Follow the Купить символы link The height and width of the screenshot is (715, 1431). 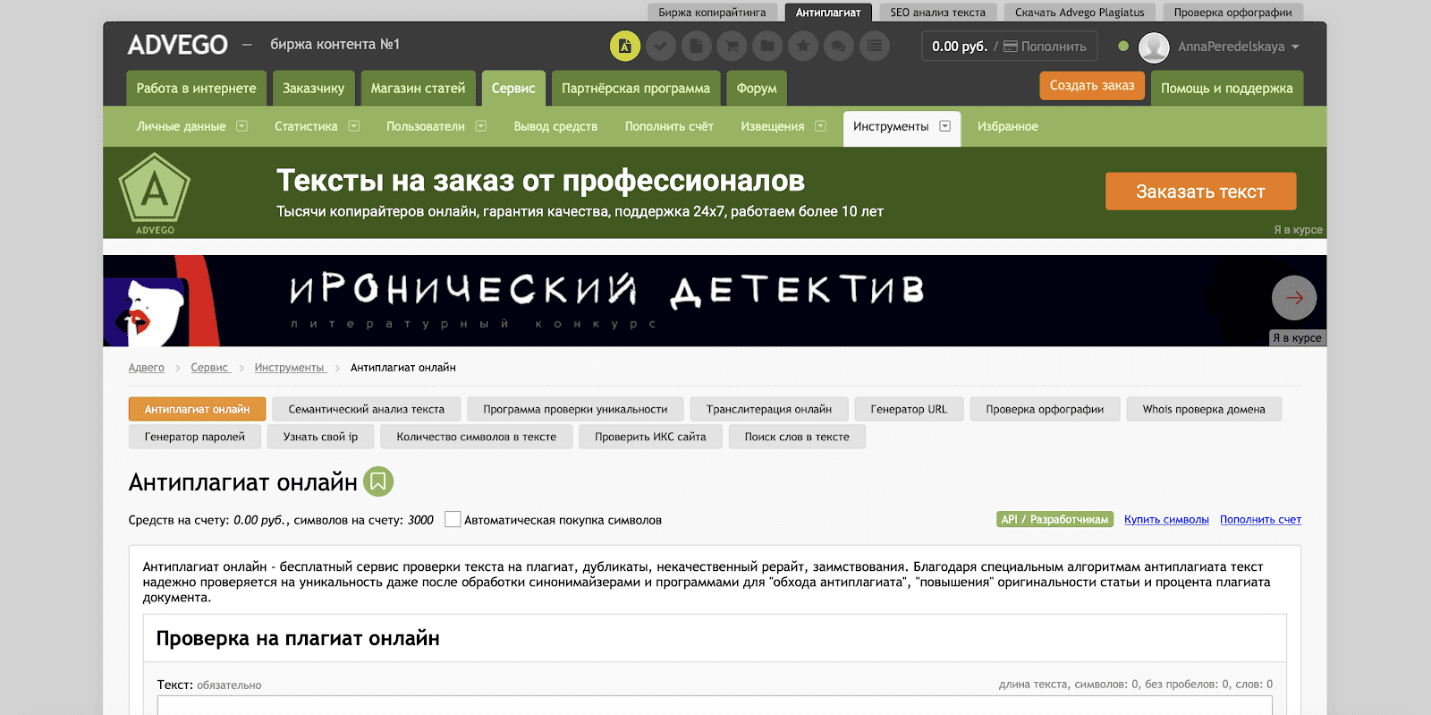point(1166,520)
